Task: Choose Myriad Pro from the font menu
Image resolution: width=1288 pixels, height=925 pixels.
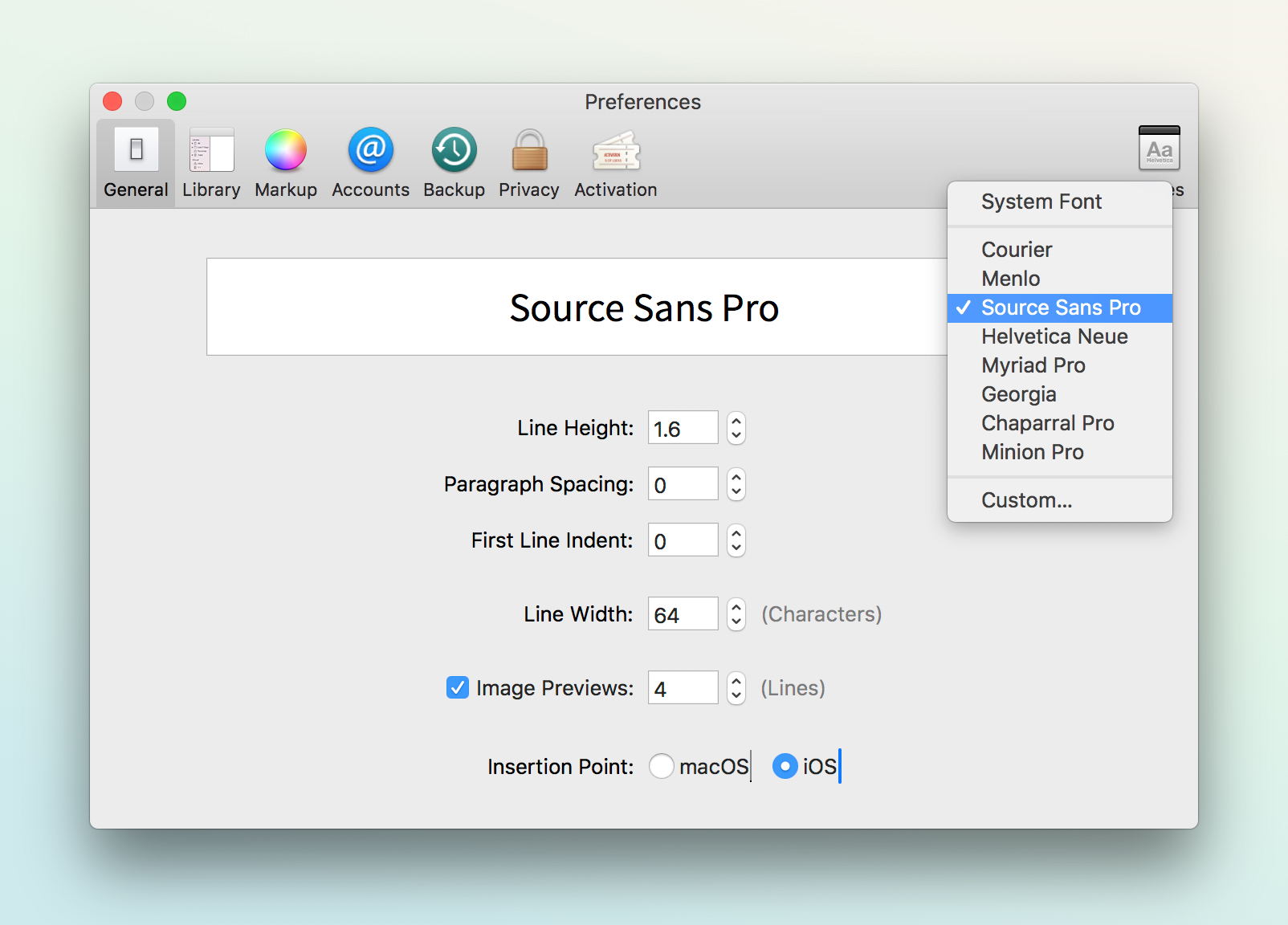Action: point(1060,365)
